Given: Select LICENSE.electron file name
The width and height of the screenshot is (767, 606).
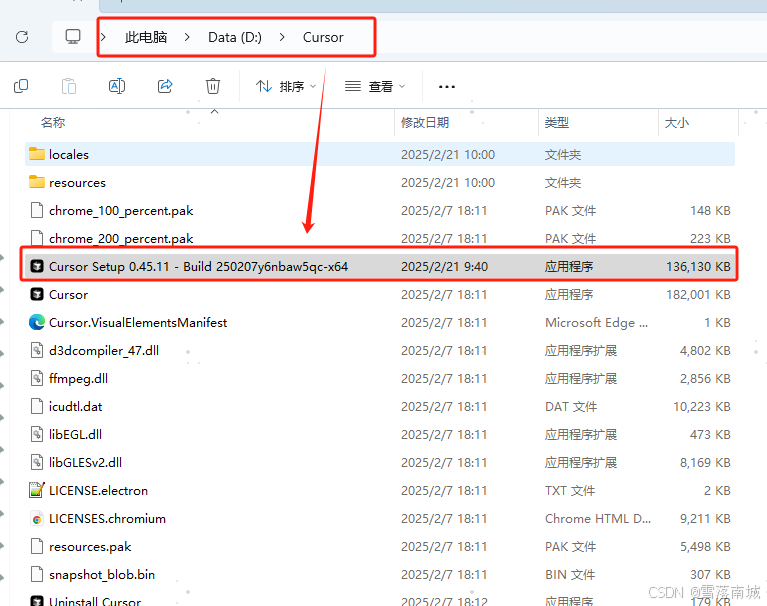Looking at the screenshot, I should coord(98,491).
